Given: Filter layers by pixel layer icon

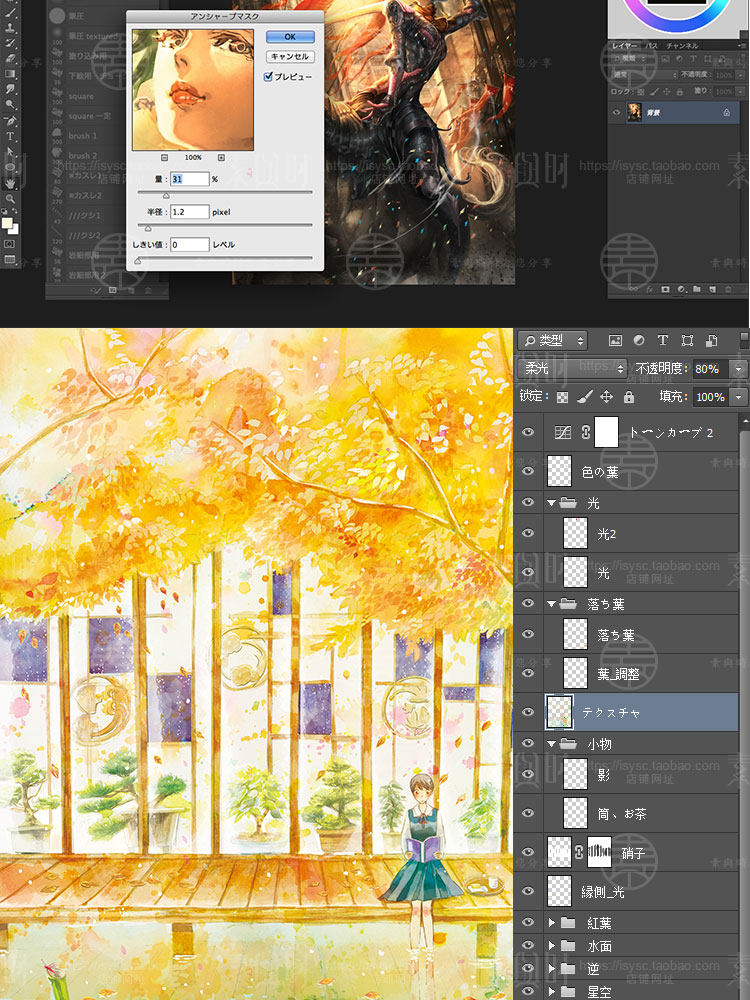Looking at the screenshot, I should pos(615,341).
